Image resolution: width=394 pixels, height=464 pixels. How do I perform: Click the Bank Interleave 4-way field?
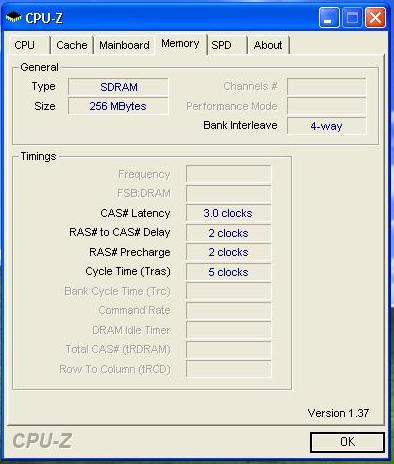click(x=327, y=126)
